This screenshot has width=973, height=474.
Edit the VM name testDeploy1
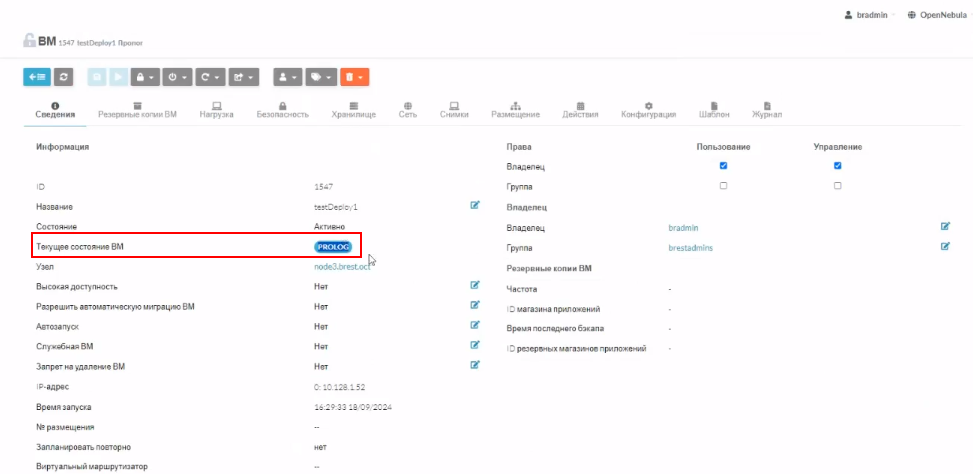click(476, 205)
